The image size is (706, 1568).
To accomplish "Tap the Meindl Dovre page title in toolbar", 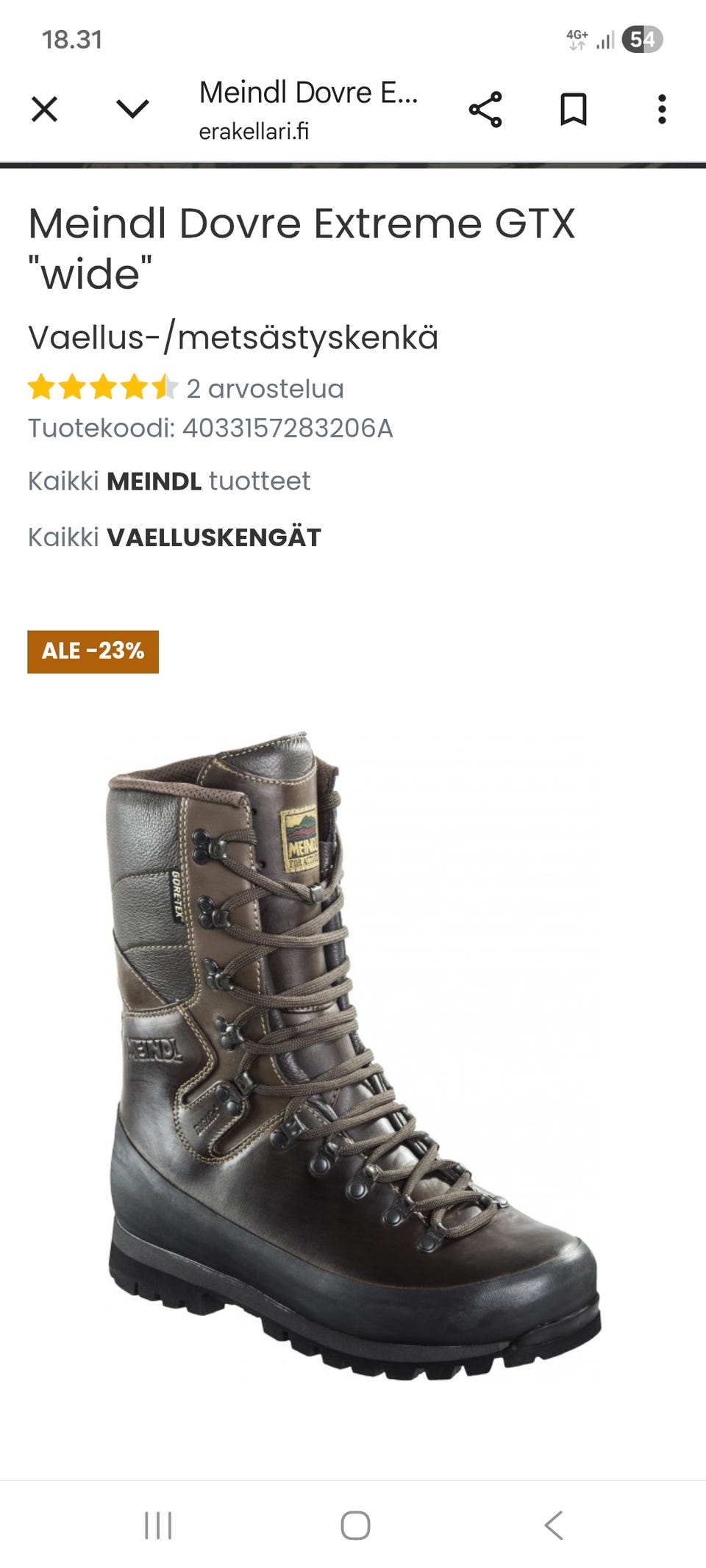I will point(308,93).
